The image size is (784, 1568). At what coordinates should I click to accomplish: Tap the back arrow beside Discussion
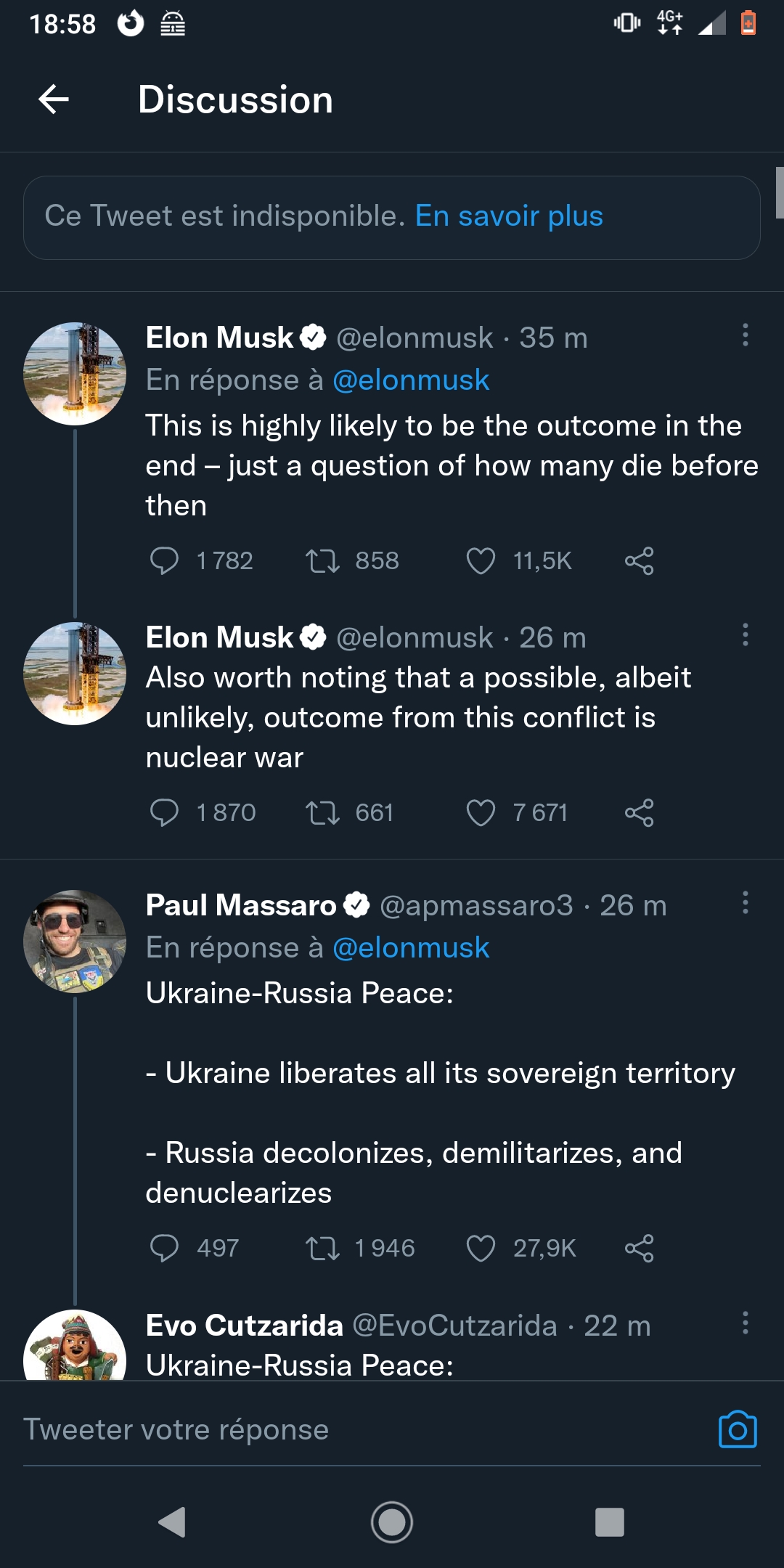54,99
